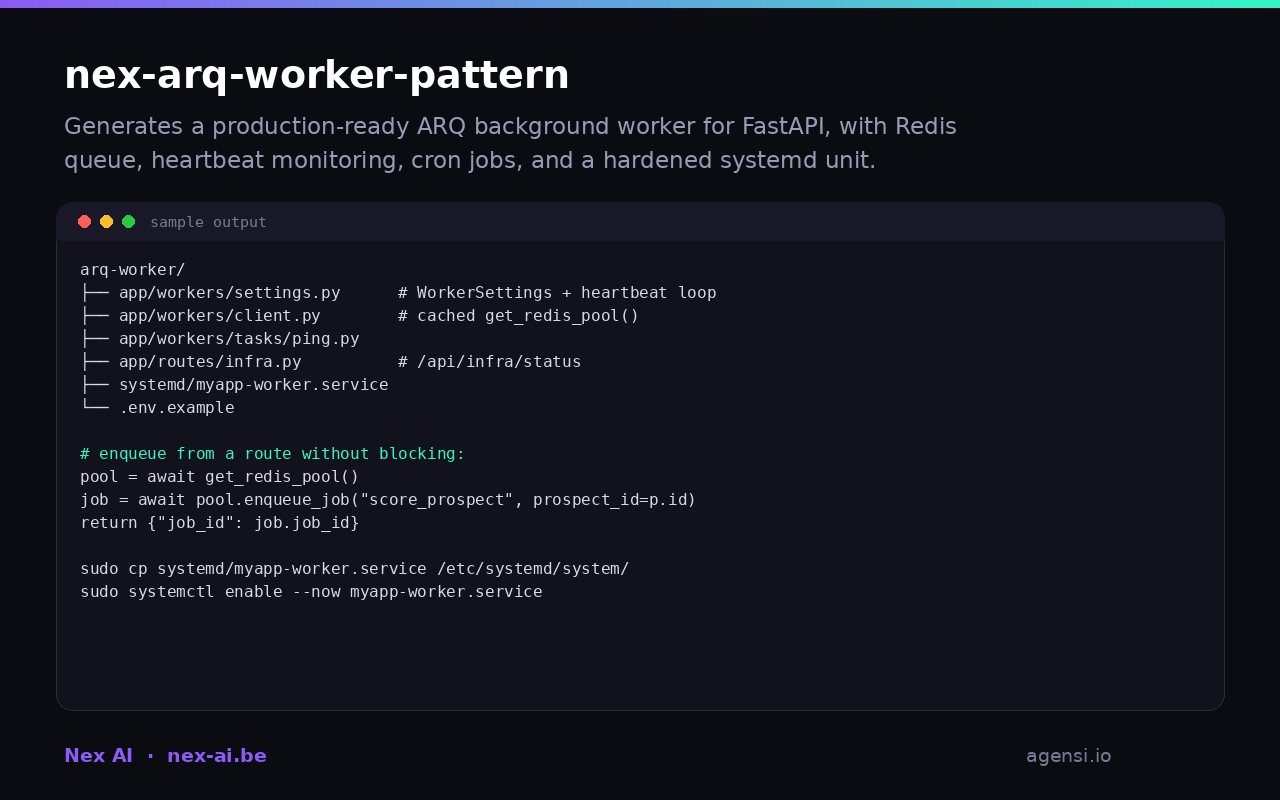Open the agensi.io link
This screenshot has height=800, width=1280.
(1068, 756)
